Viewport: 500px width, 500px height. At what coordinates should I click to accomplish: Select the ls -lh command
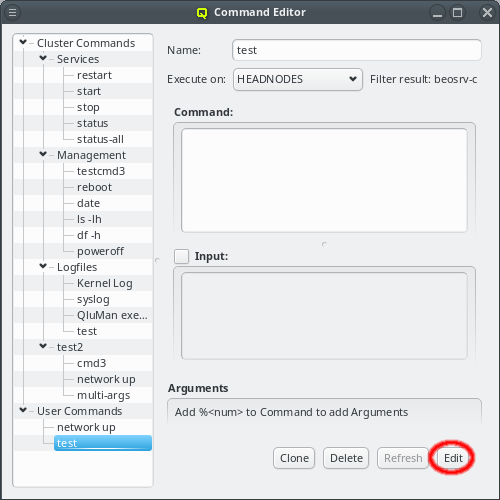click(x=89, y=219)
